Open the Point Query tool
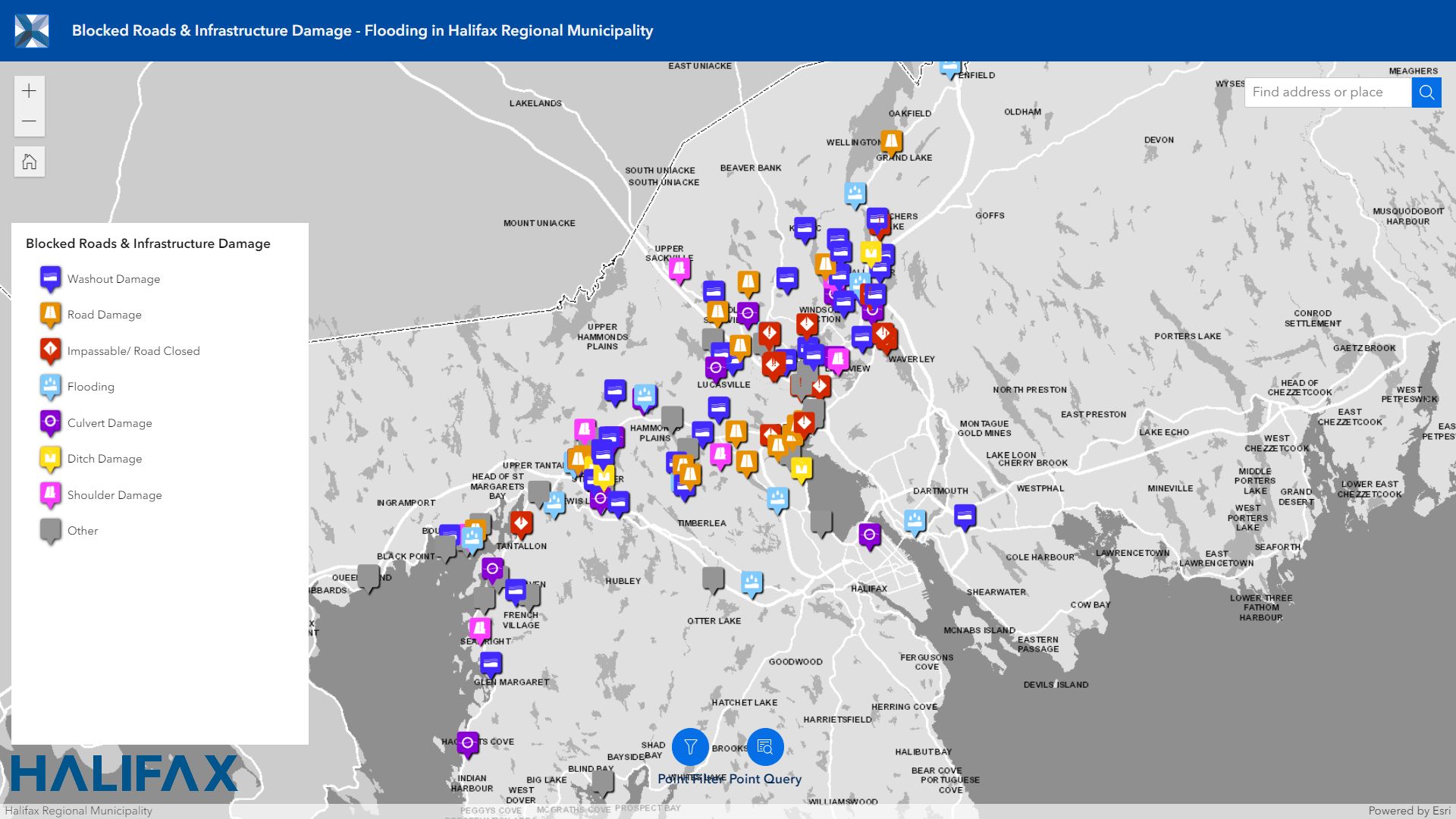 [764, 748]
